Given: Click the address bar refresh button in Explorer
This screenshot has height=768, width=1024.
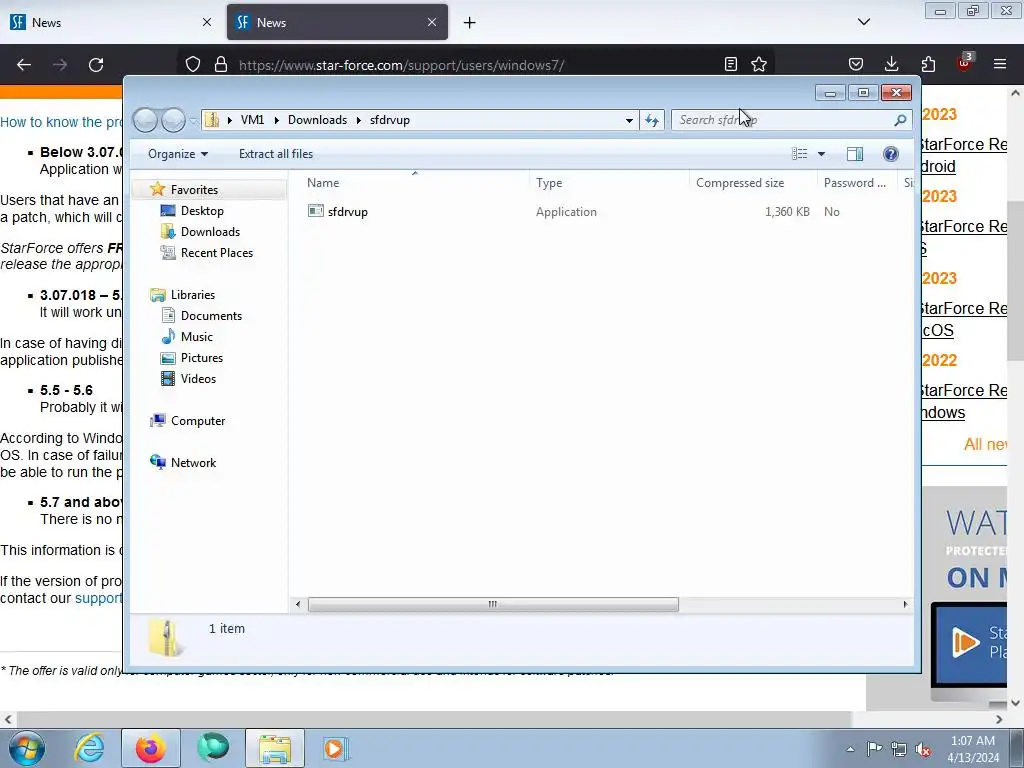Looking at the screenshot, I should click(652, 120).
